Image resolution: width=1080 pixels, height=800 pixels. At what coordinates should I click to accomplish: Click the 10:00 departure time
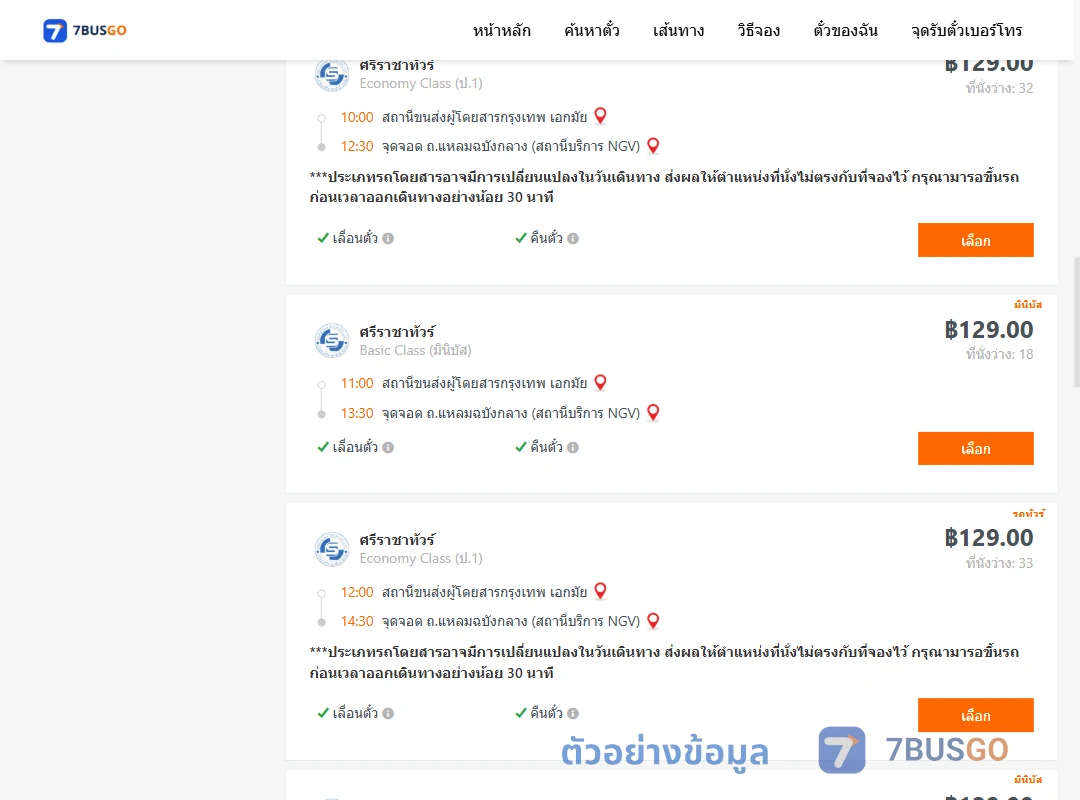pyautogui.click(x=357, y=117)
